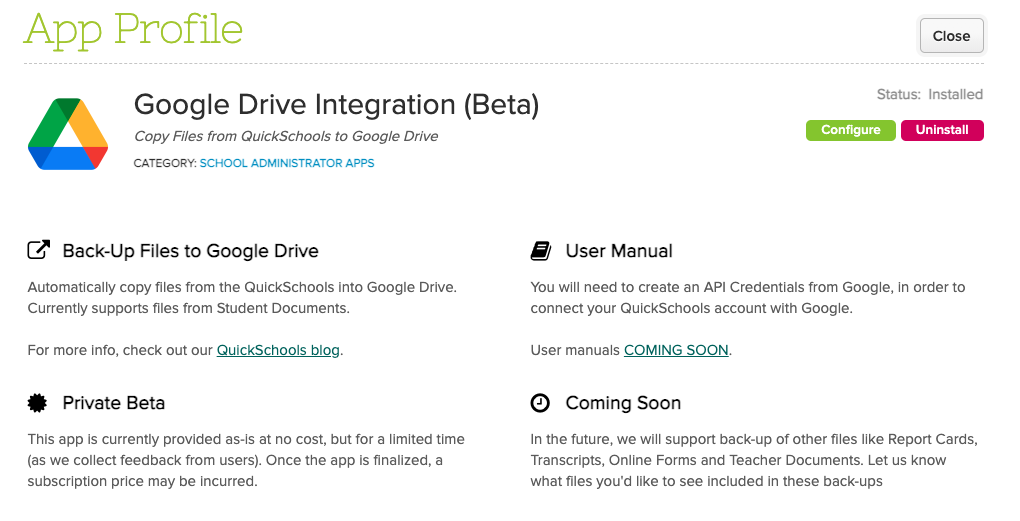Click the Status: Installed text
The height and width of the screenshot is (521, 1020).
click(930, 95)
